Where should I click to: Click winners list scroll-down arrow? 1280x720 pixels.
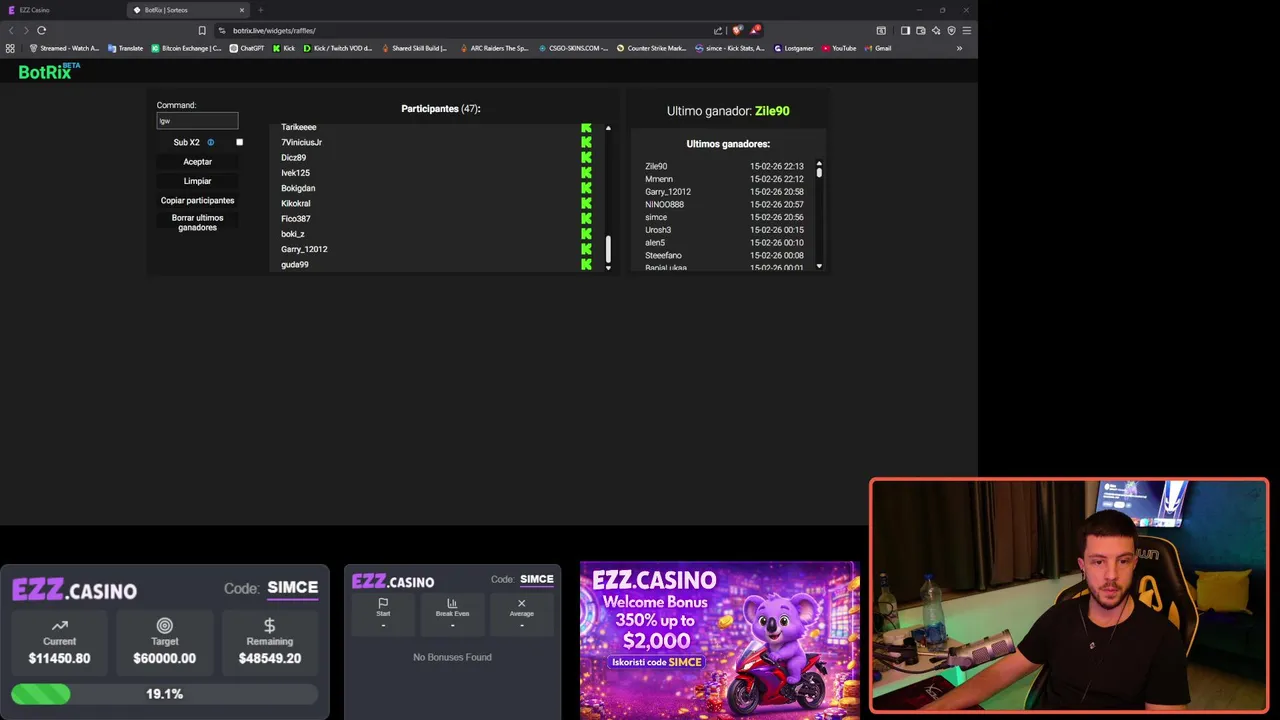pyautogui.click(x=819, y=266)
